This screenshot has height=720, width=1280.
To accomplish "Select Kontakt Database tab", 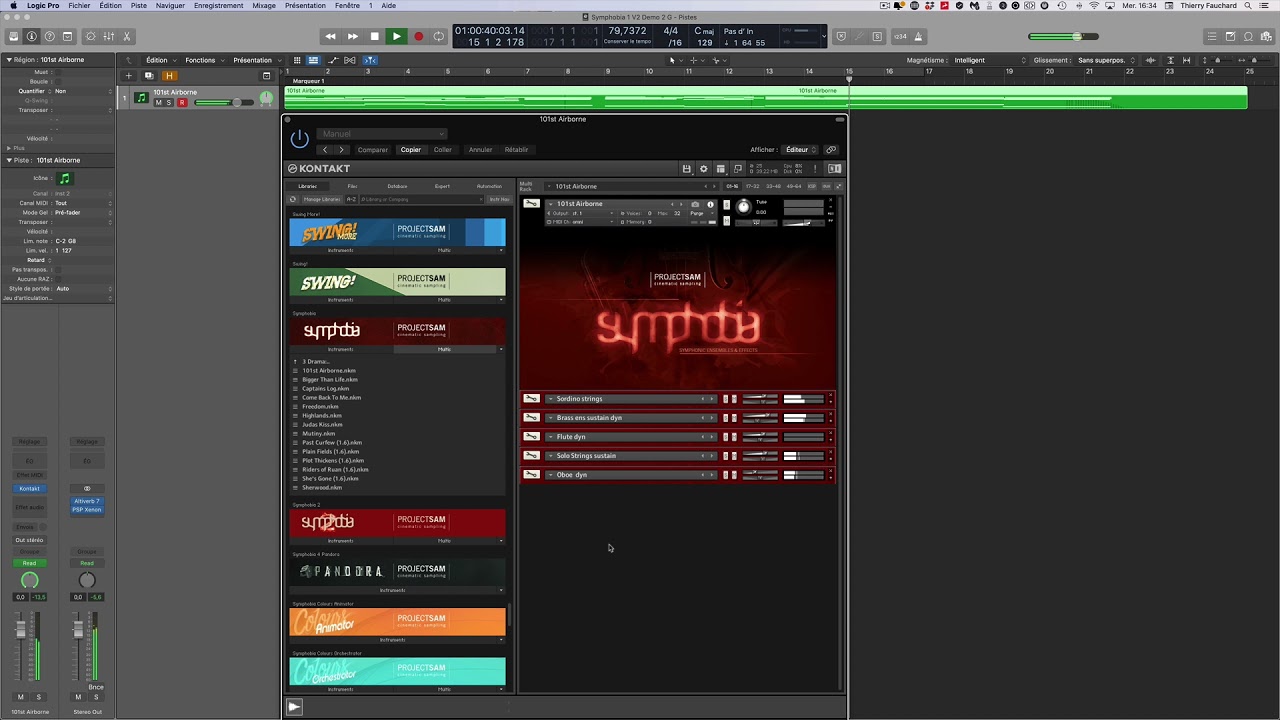I will [397, 186].
